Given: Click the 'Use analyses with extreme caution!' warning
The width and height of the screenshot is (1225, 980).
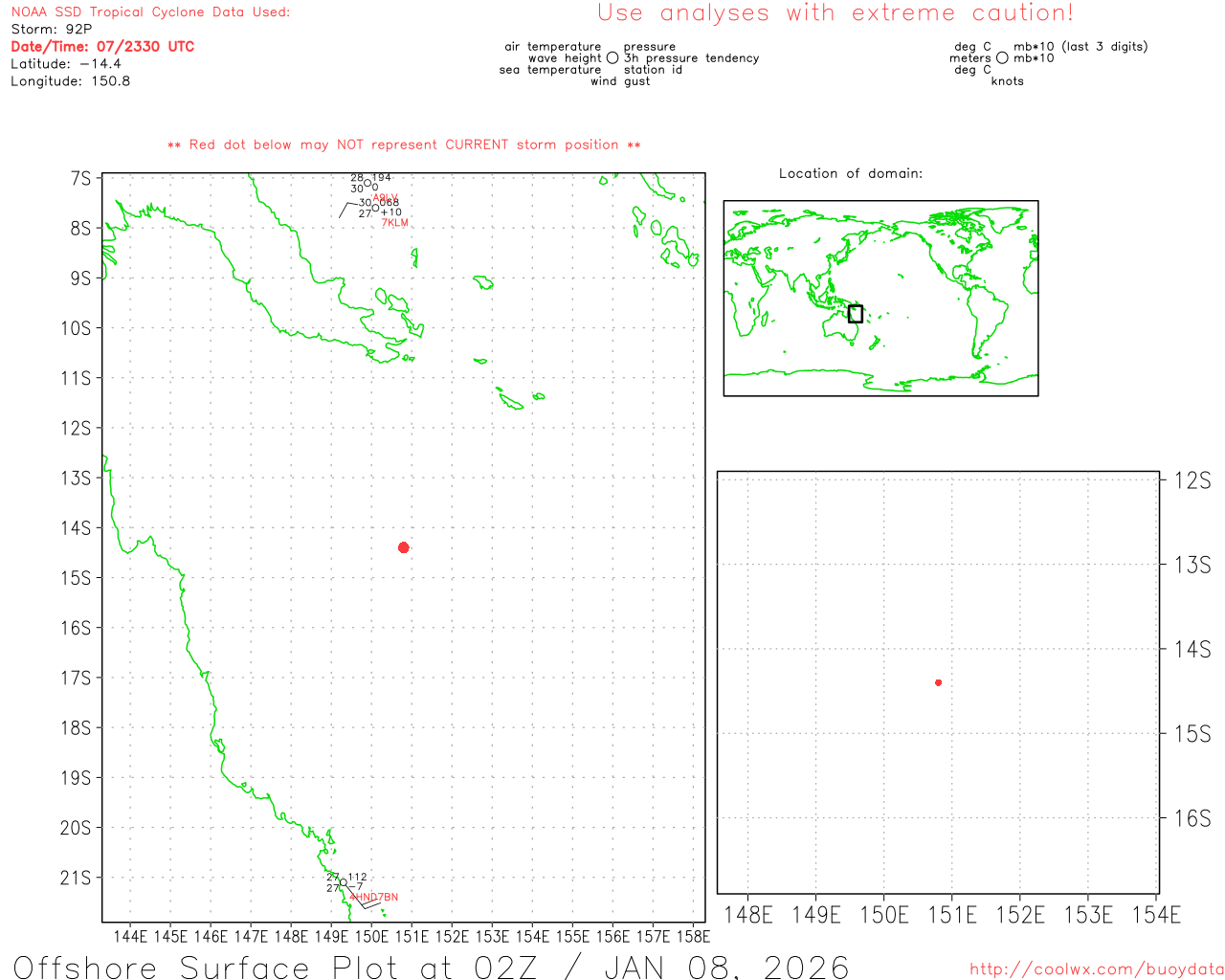Looking at the screenshot, I should 835,13.
